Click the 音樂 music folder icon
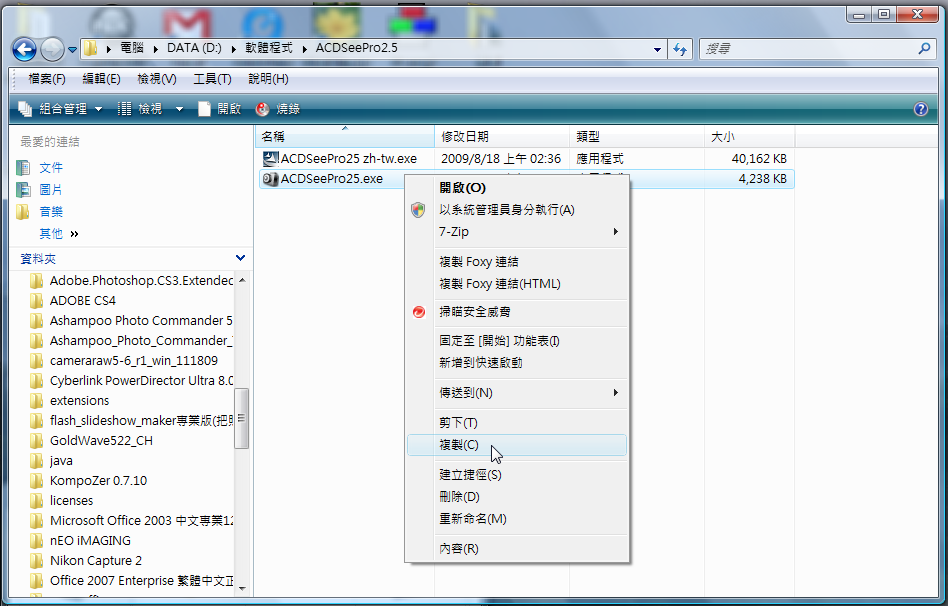 coord(23,212)
